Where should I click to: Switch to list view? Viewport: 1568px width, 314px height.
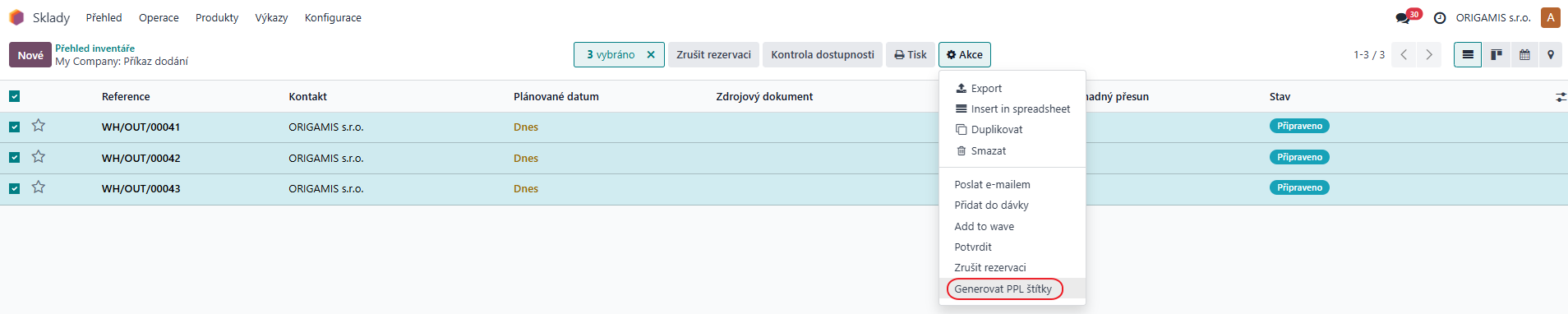point(1468,55)
